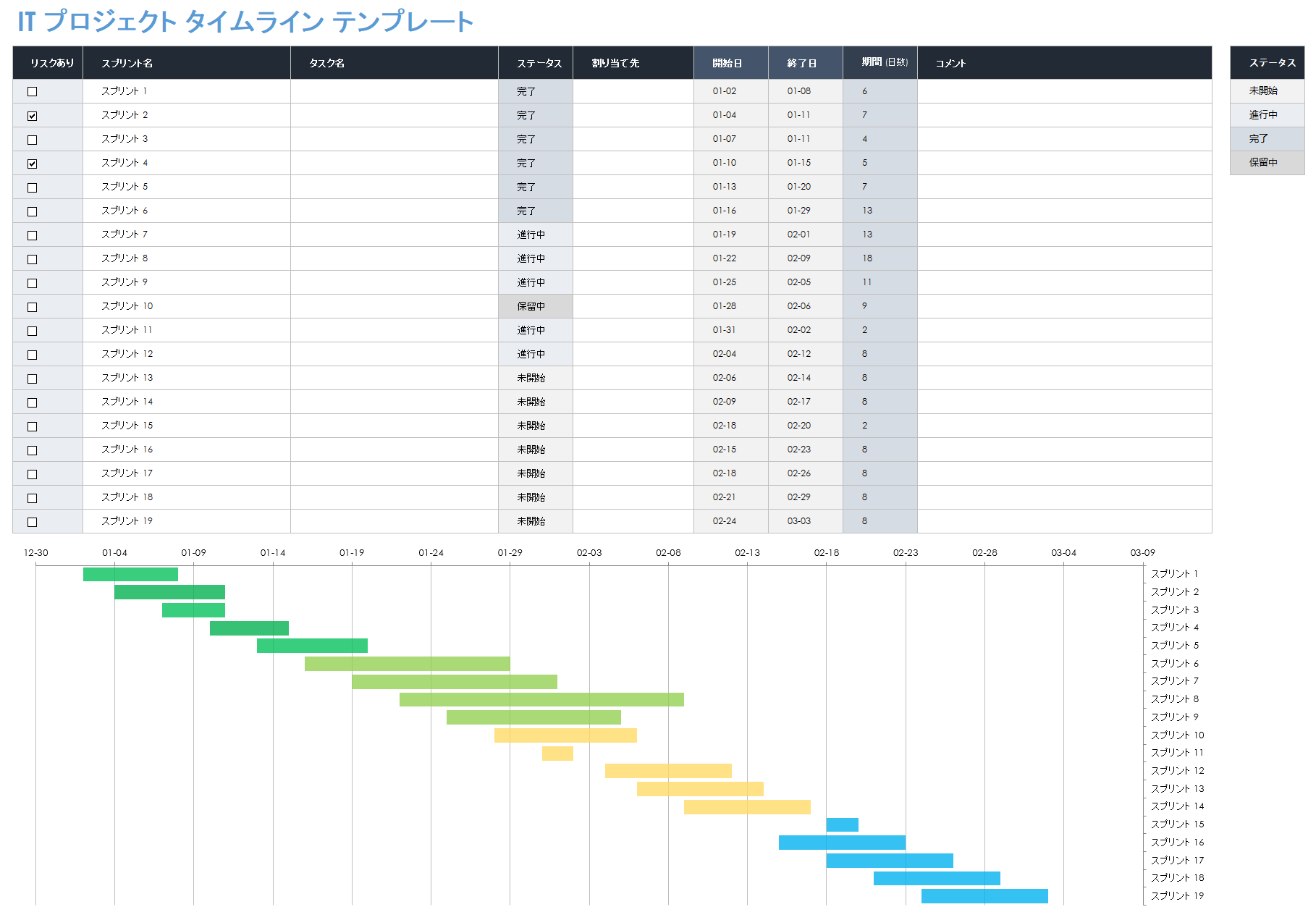Tick the risk checkbox for スプリント 5
The height and width of the screenshot is (920, 1316).
coord(32,187)
